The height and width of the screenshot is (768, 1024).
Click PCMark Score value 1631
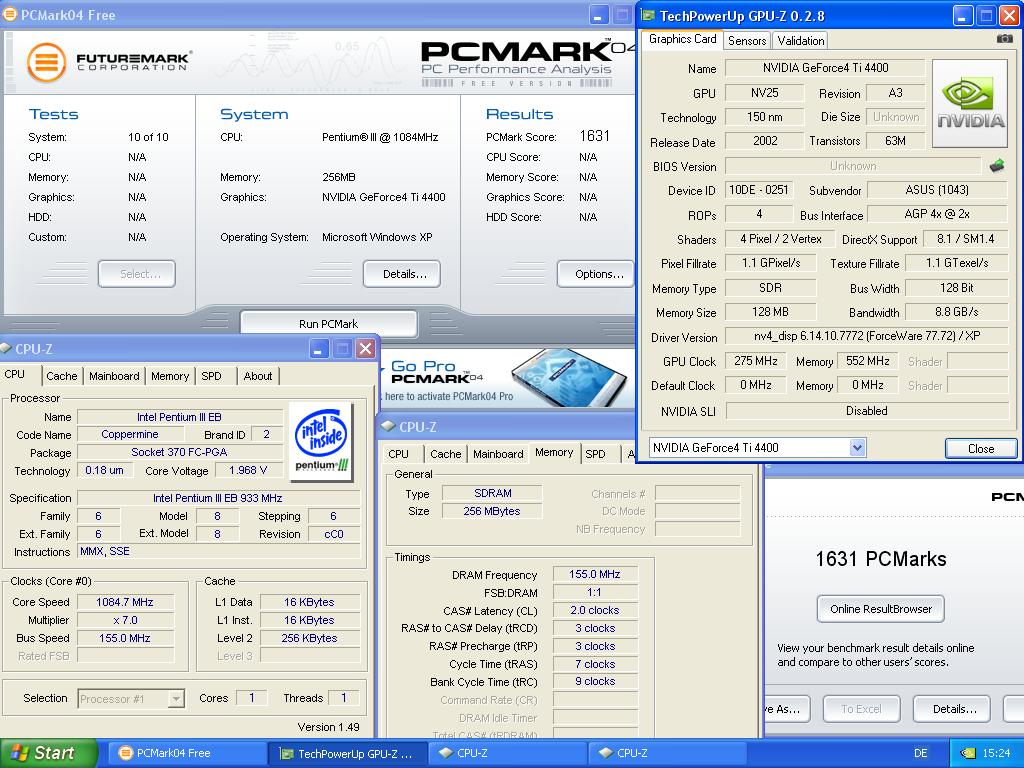point(594,136)
